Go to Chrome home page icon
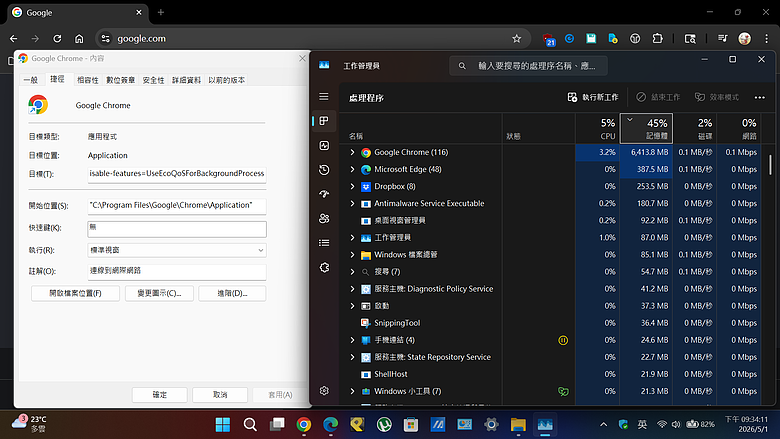This screenshot has height=439, width=780. pyautogui.click(x=79, y=38)
